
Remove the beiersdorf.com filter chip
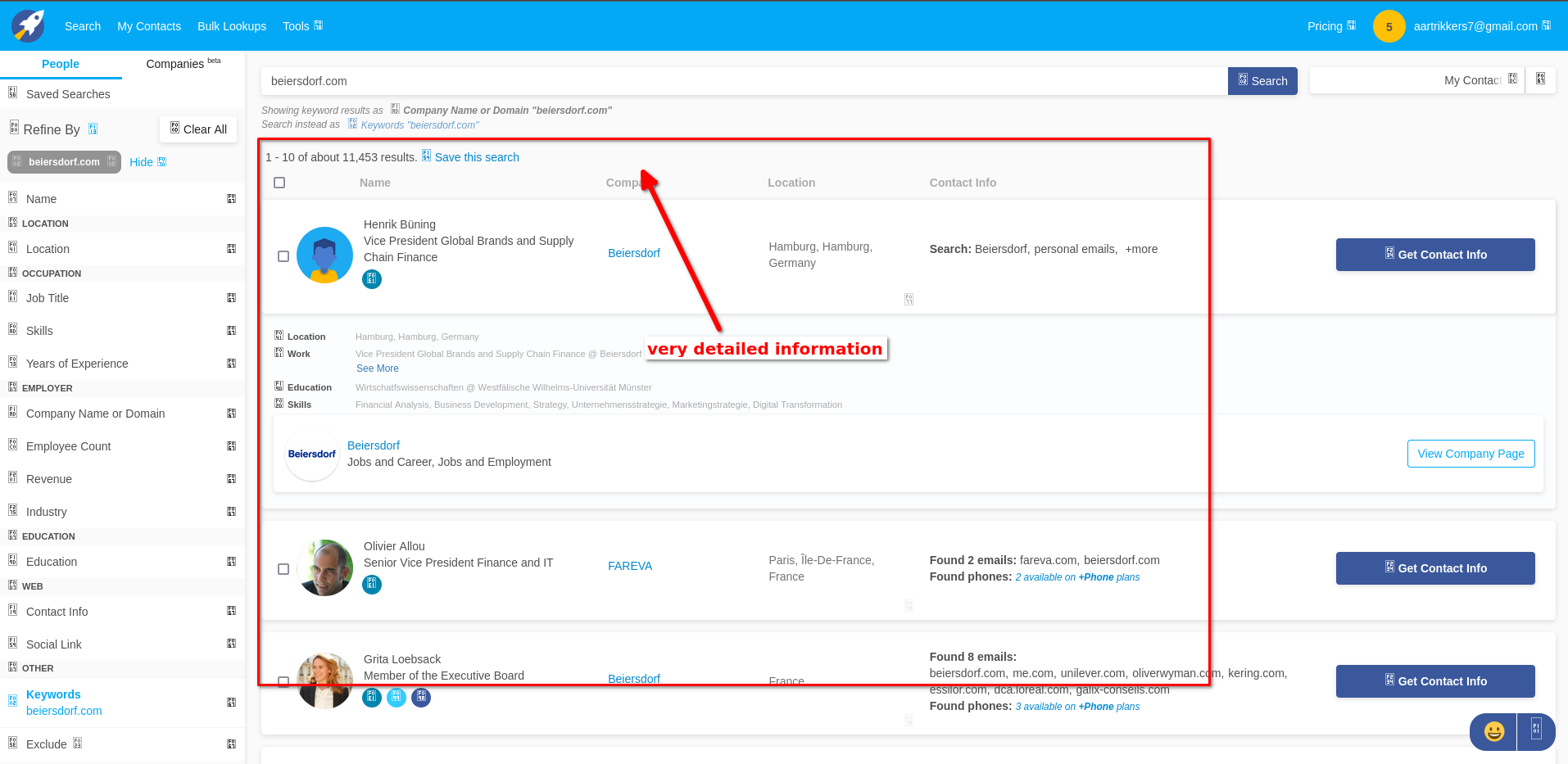111,162
